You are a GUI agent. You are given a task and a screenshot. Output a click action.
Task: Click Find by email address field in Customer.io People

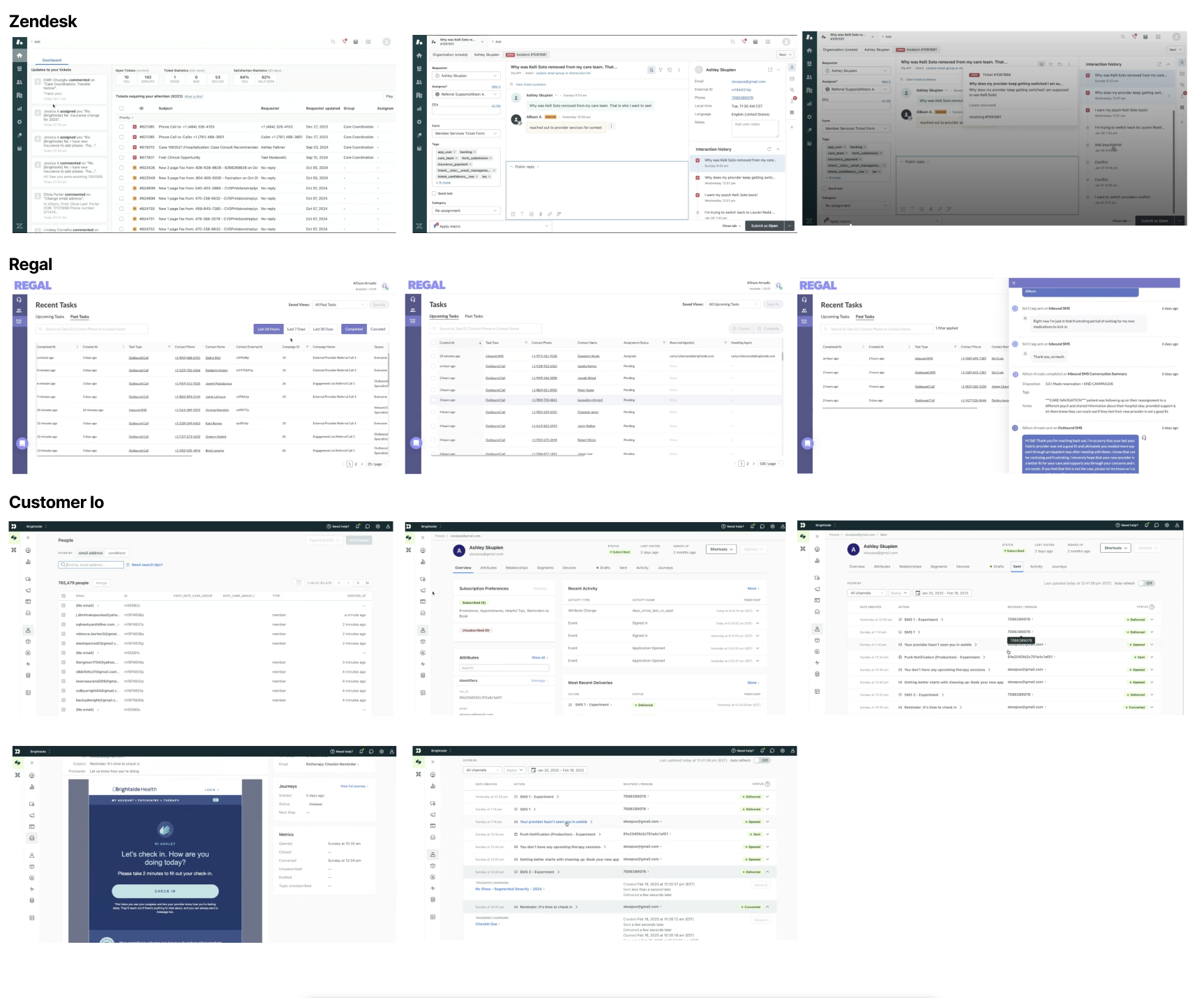click(x=91, y=565)
